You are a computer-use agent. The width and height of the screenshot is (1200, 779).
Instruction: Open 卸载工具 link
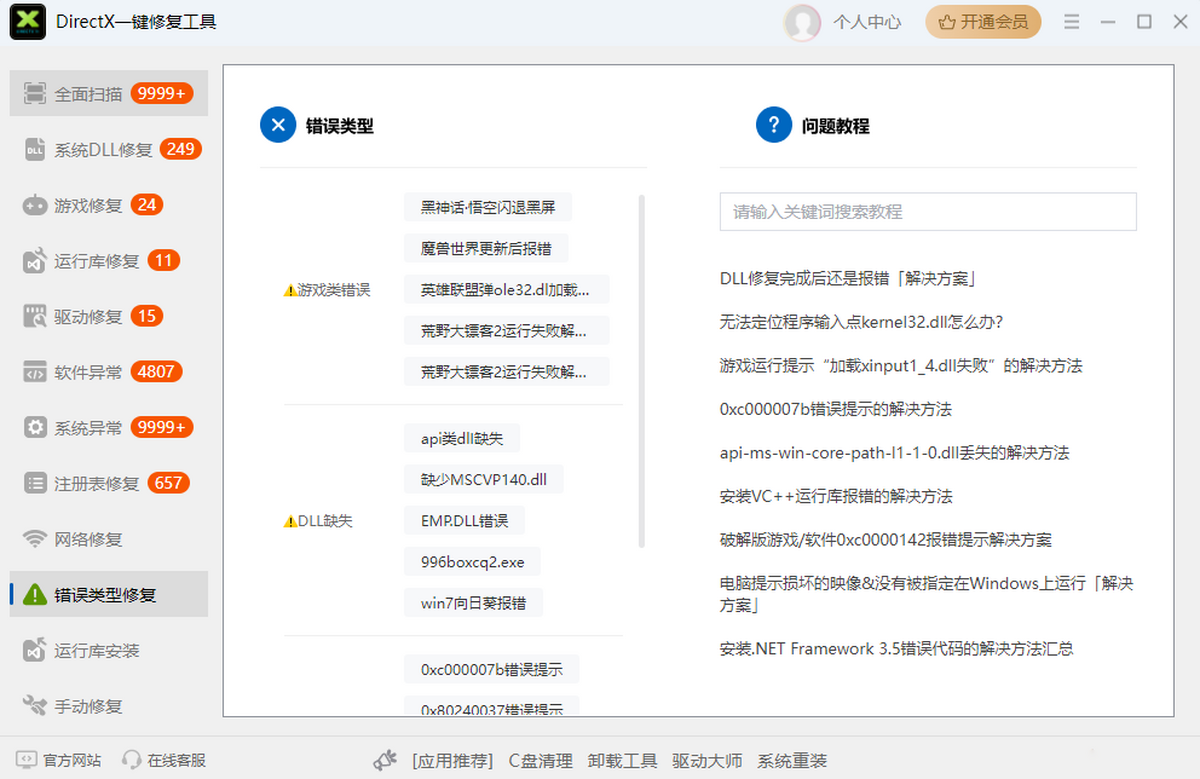(622, 761)
